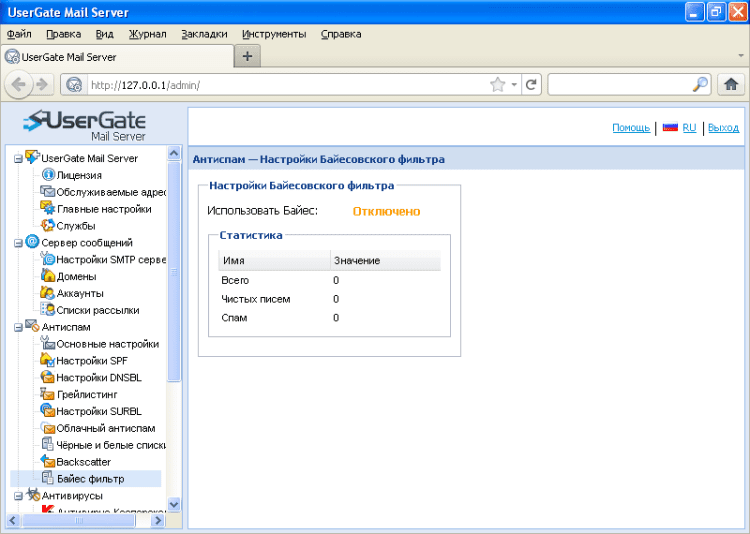750x534 pixels.
Task: Click the Настройки SPF icon
Action: coord(47,360)
